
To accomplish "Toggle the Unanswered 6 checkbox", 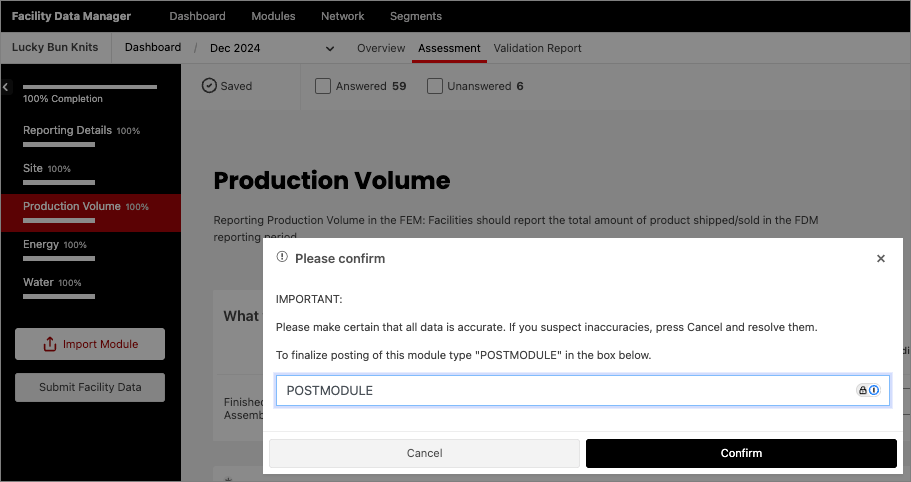I will click(435, 86).
